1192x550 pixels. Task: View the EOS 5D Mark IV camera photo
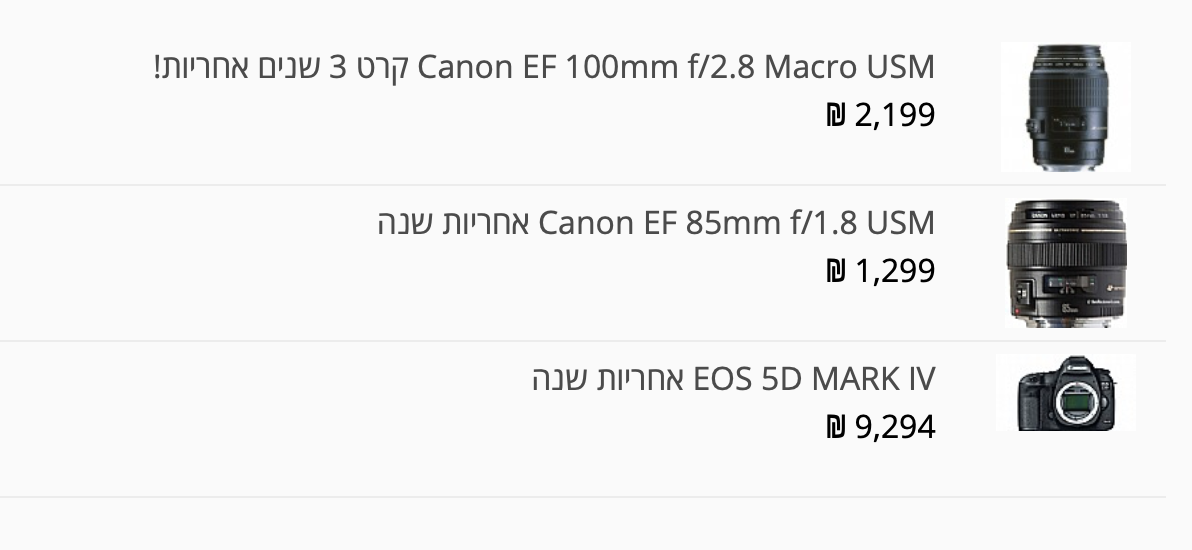[1066, 393]
